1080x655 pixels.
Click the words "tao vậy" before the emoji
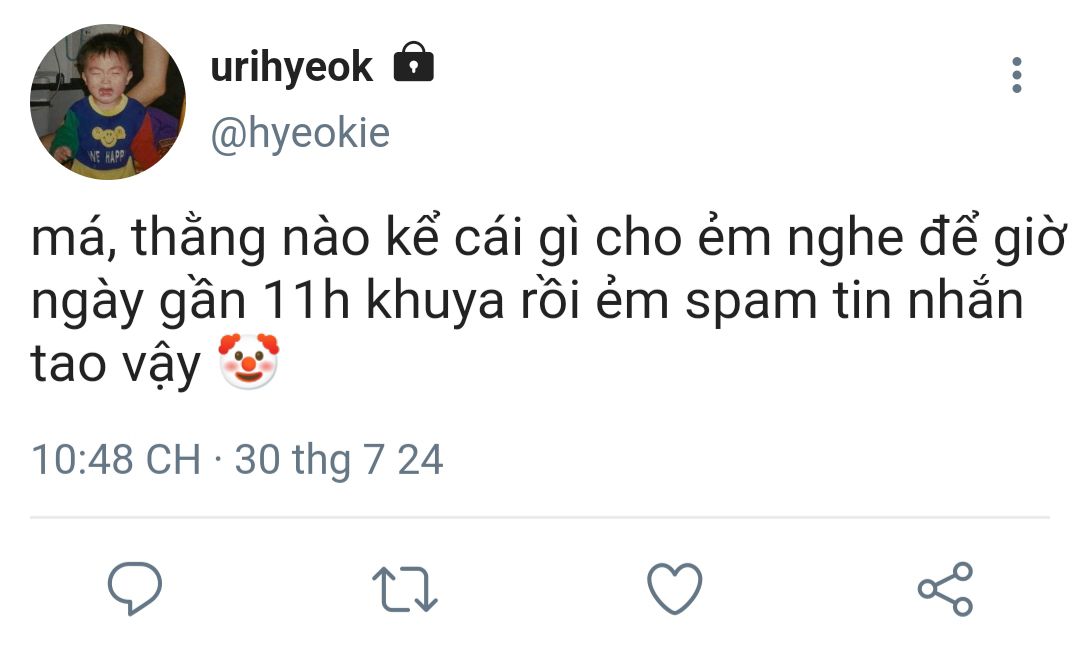pyautogui.click(x=117, y=365)
